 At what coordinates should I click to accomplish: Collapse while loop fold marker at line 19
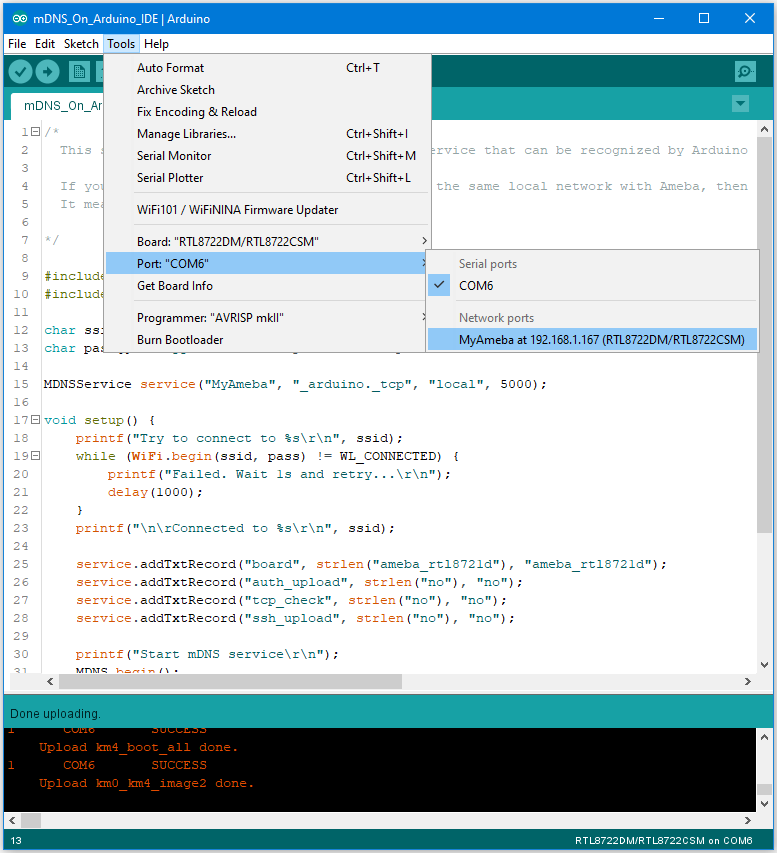click(x=36, y=455)
